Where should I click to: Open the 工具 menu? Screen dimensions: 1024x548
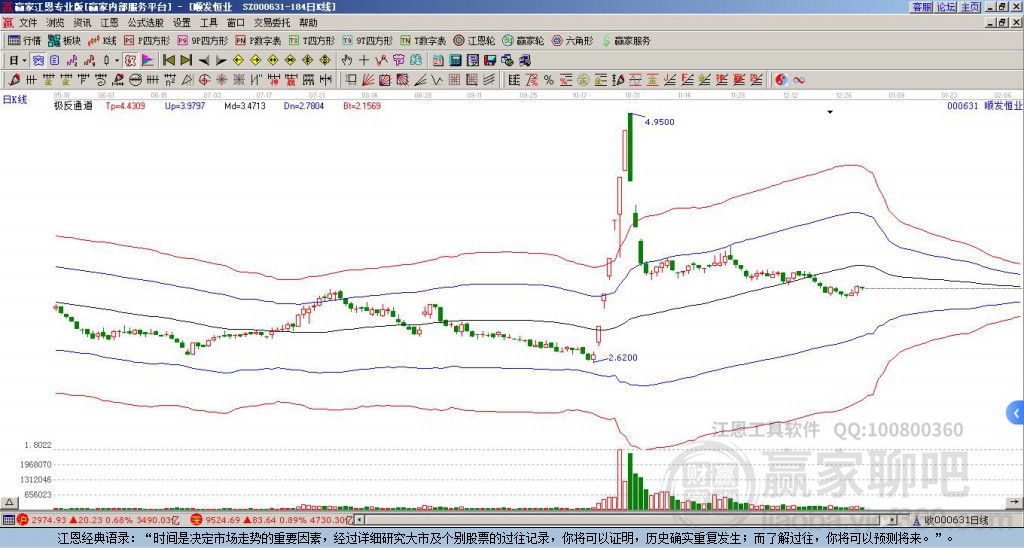(x=209, y=23)
